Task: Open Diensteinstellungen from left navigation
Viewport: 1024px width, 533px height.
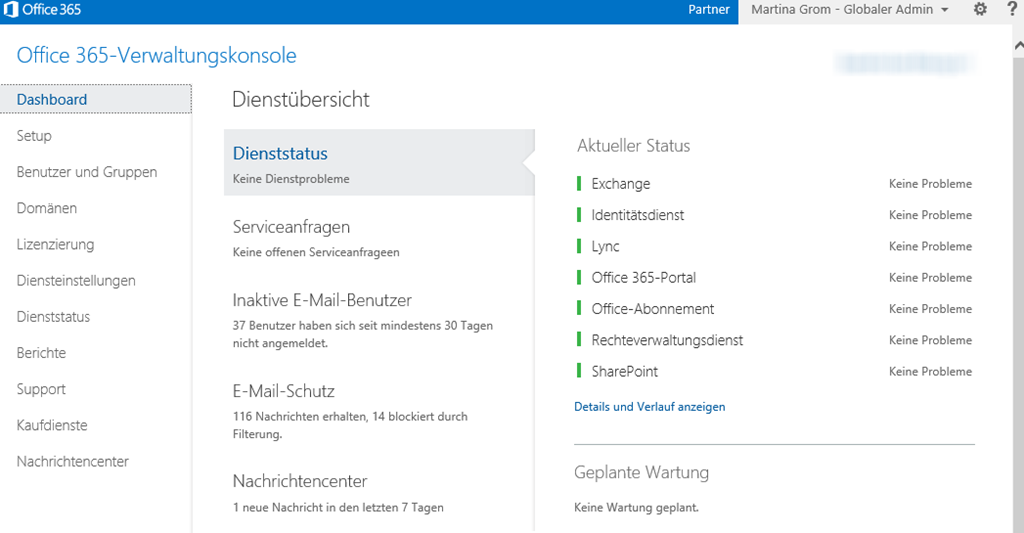Action: pyautogui.click(x=76, y=281)
